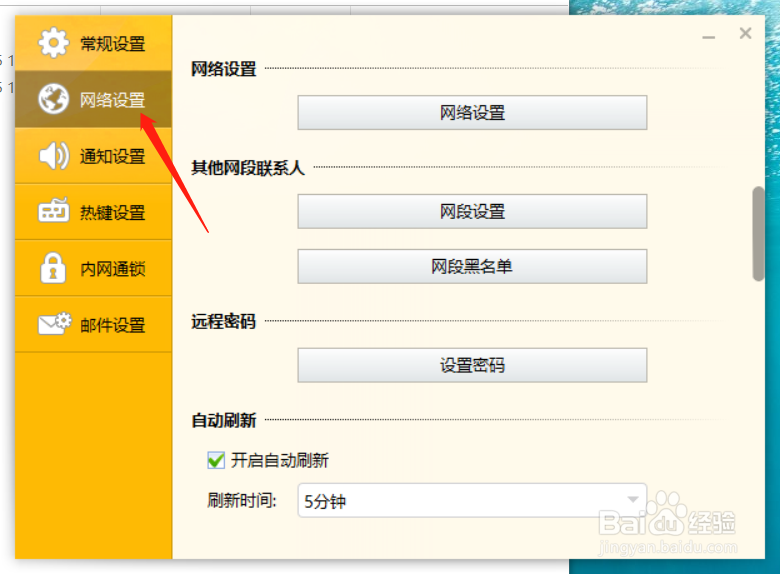Click the speaker icon for 通知设置
The width and height of the screenshot is (780, 574).
[54, 156]
